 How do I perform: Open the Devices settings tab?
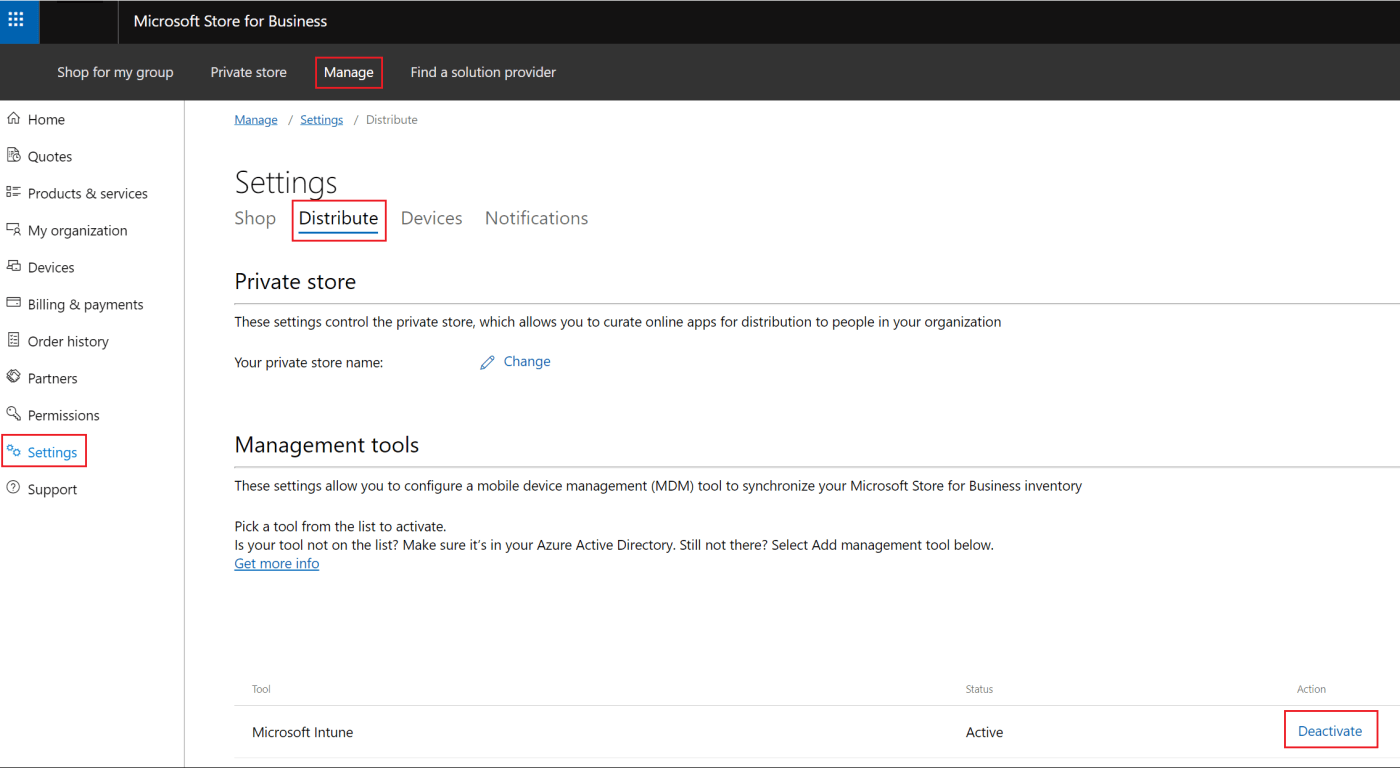pyautogui.click(x=431, y=217)
